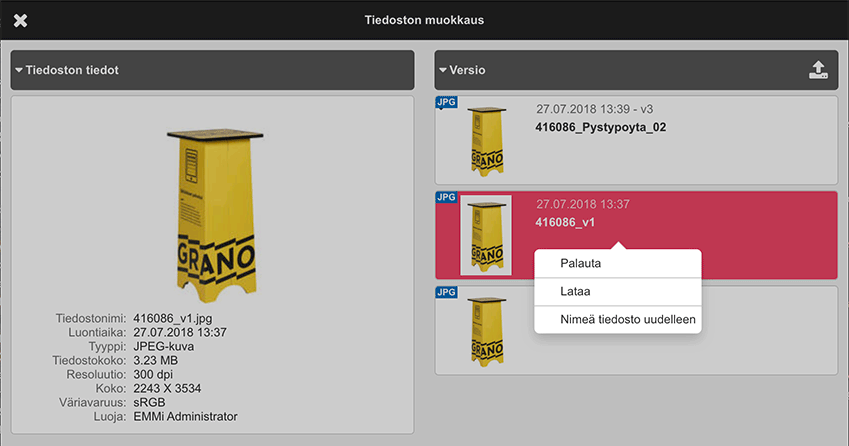Screen dimensions: 849x446
Task: Click the version name 416086_Pystypoyta_02
Action: click(x=600, y=127)
